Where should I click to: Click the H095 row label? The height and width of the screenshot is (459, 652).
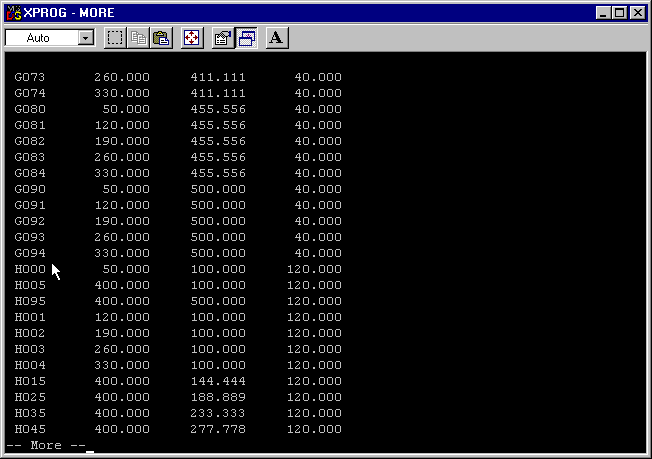[30, 301]
